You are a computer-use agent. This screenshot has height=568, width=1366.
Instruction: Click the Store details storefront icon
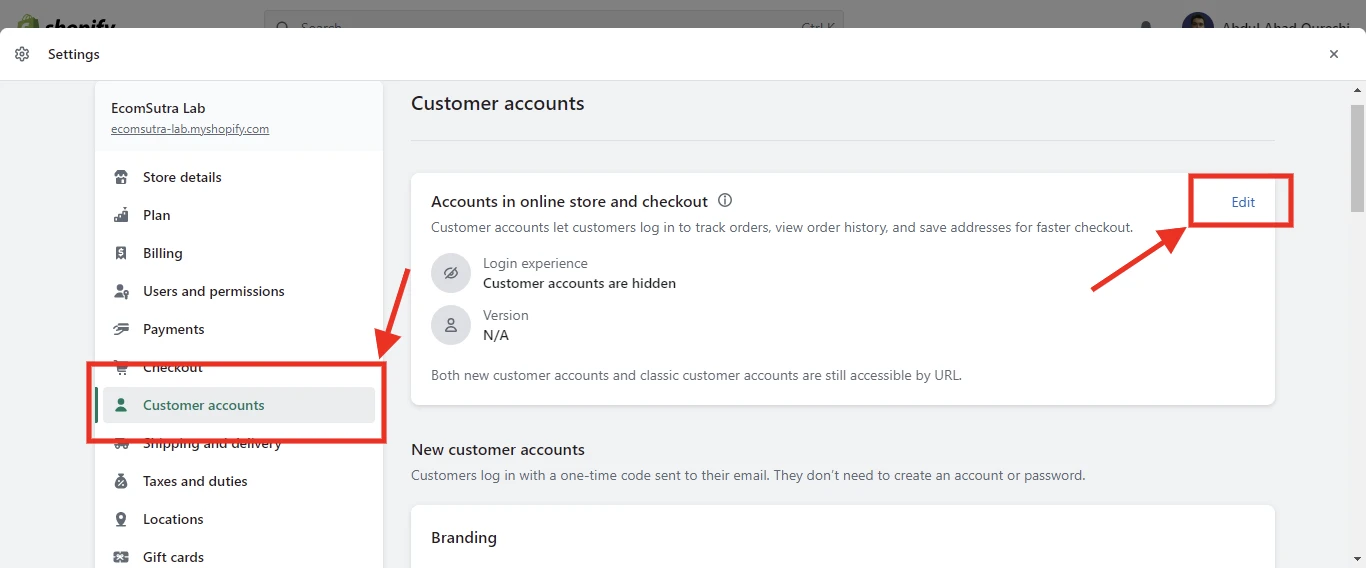121,177
